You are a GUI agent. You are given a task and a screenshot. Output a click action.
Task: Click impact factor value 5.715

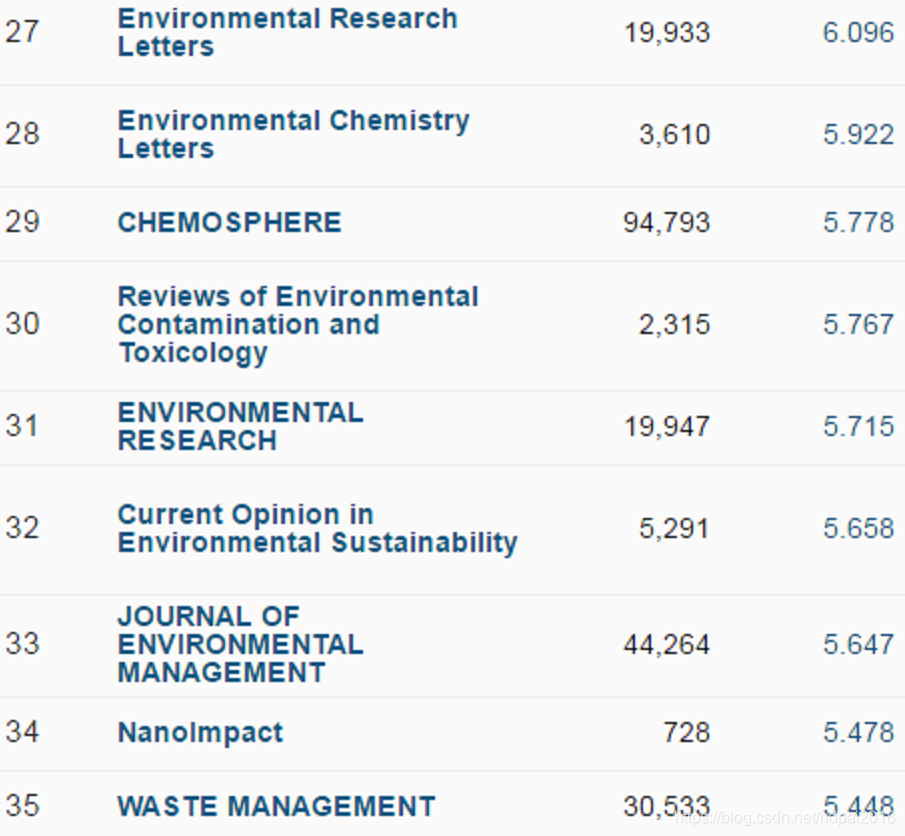(858, 427)
